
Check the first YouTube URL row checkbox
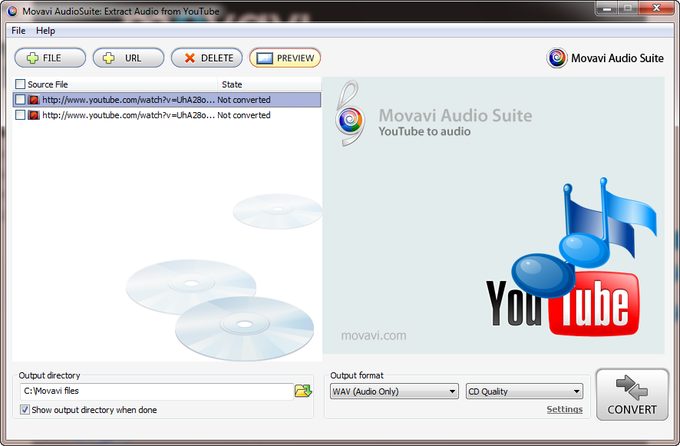click(20, 99)
